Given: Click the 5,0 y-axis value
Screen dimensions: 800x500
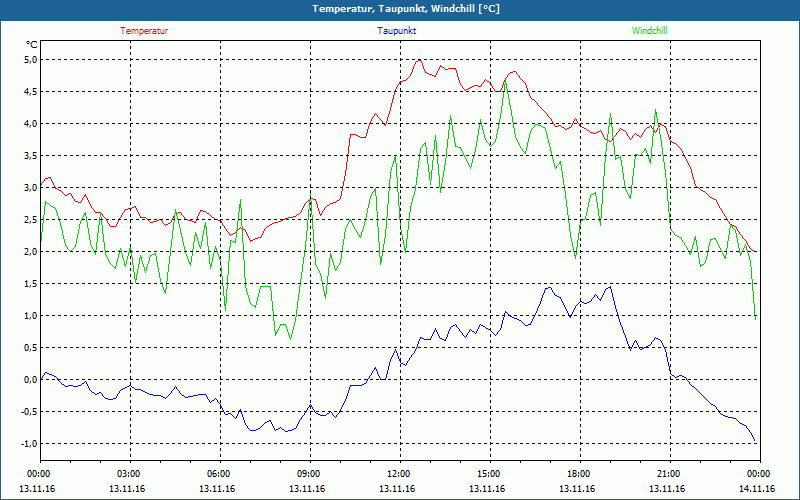Looking at the screenshot, I should coord(31,60).
